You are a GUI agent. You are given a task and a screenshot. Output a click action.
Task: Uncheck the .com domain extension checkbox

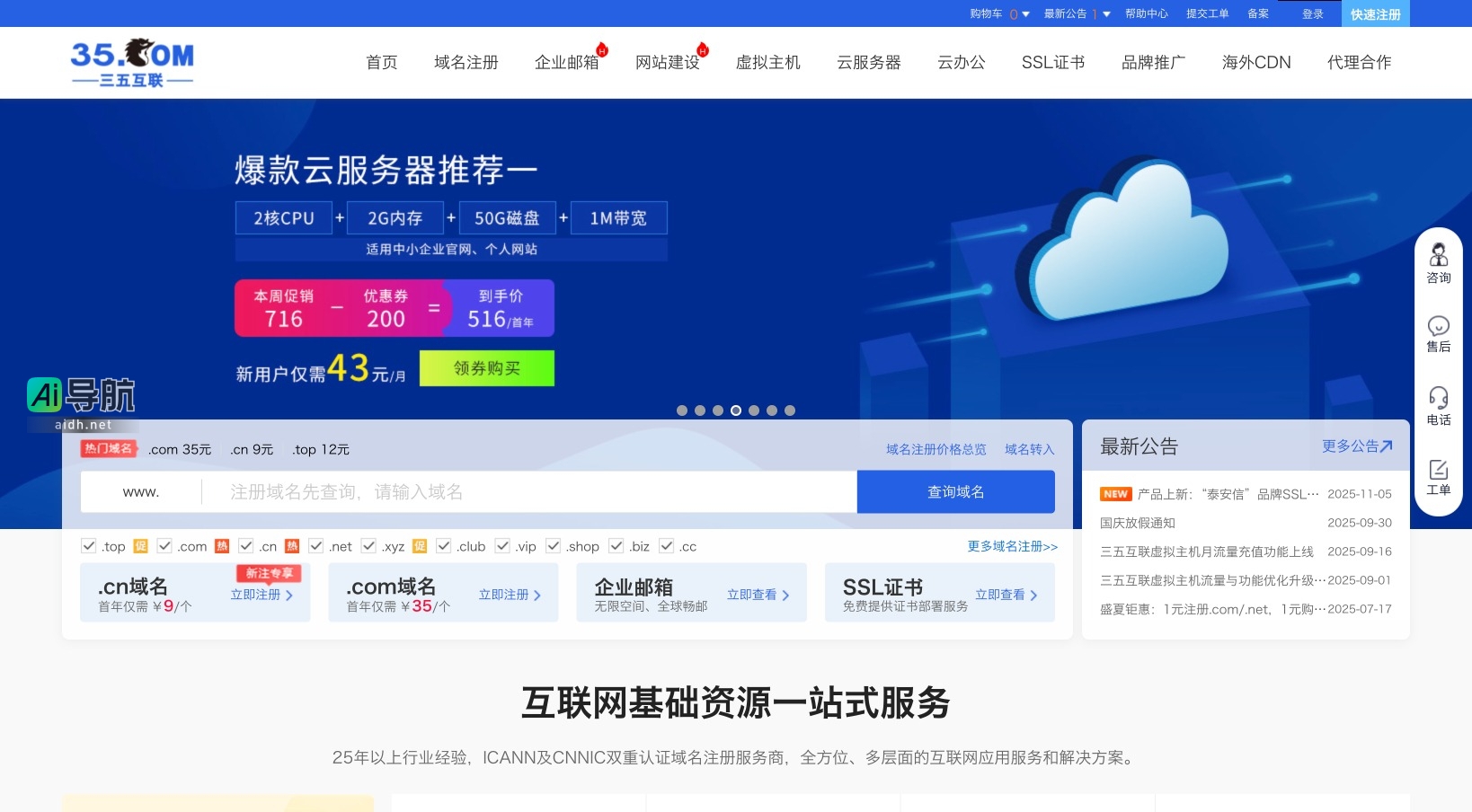point(164,545)
